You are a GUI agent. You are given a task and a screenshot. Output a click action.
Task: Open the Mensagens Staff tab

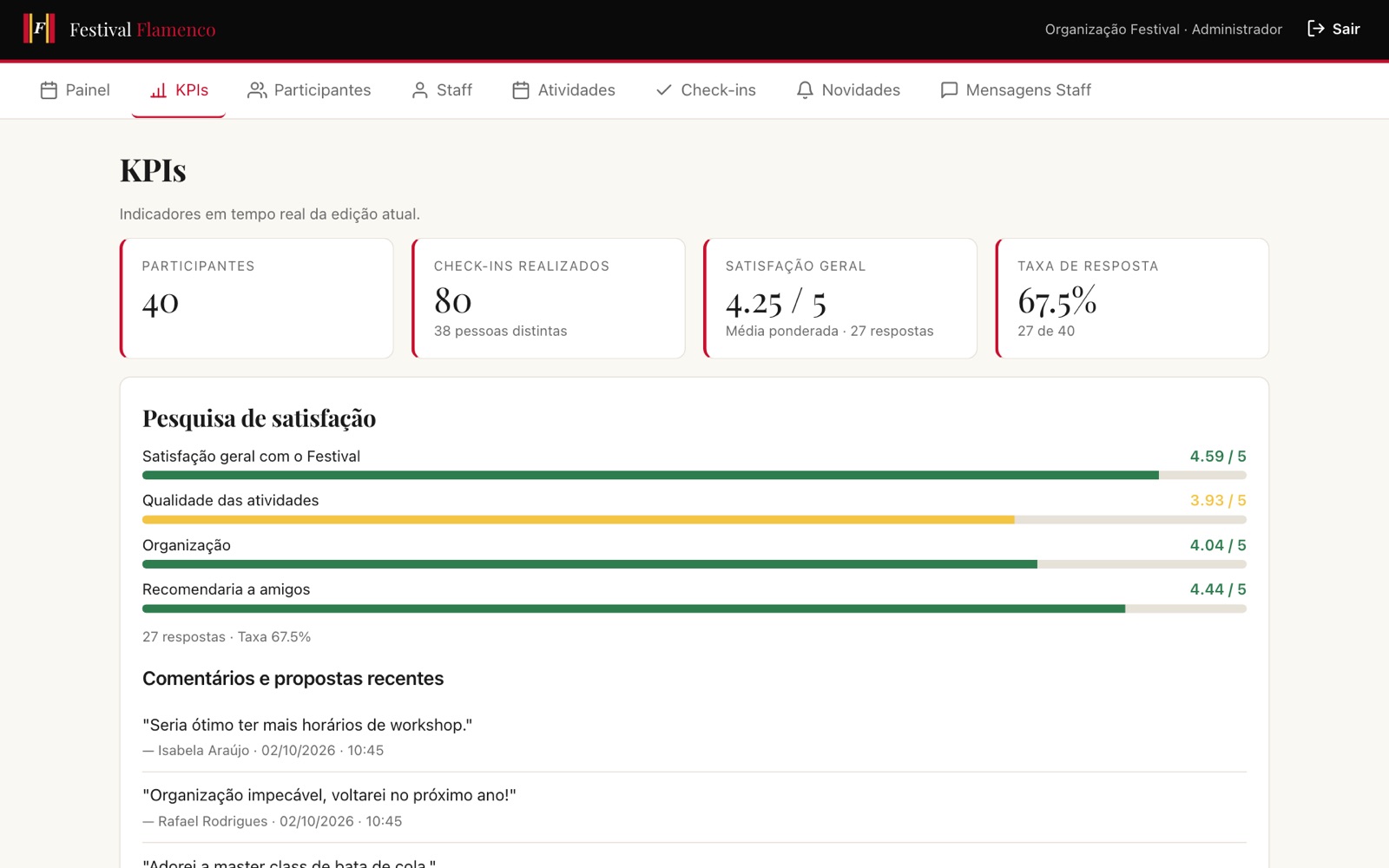coord(1016,90)
